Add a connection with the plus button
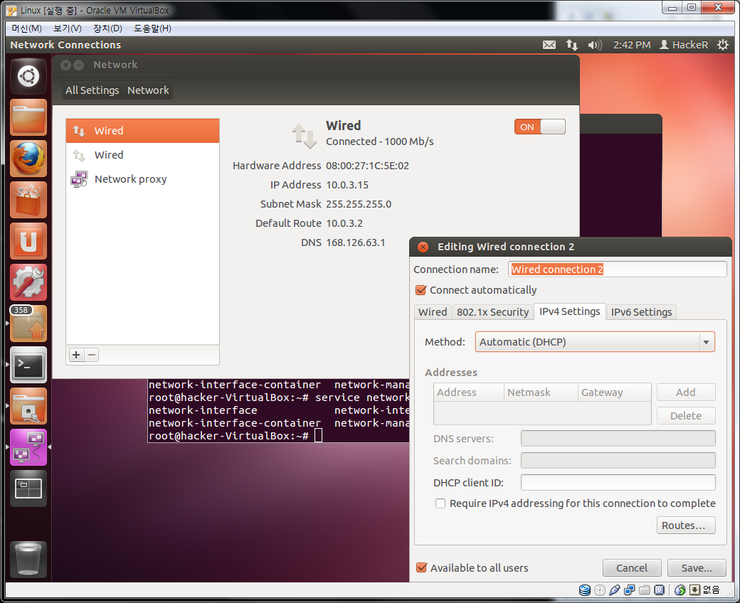This screenshot has width=740, height=603. click(76, 355)
